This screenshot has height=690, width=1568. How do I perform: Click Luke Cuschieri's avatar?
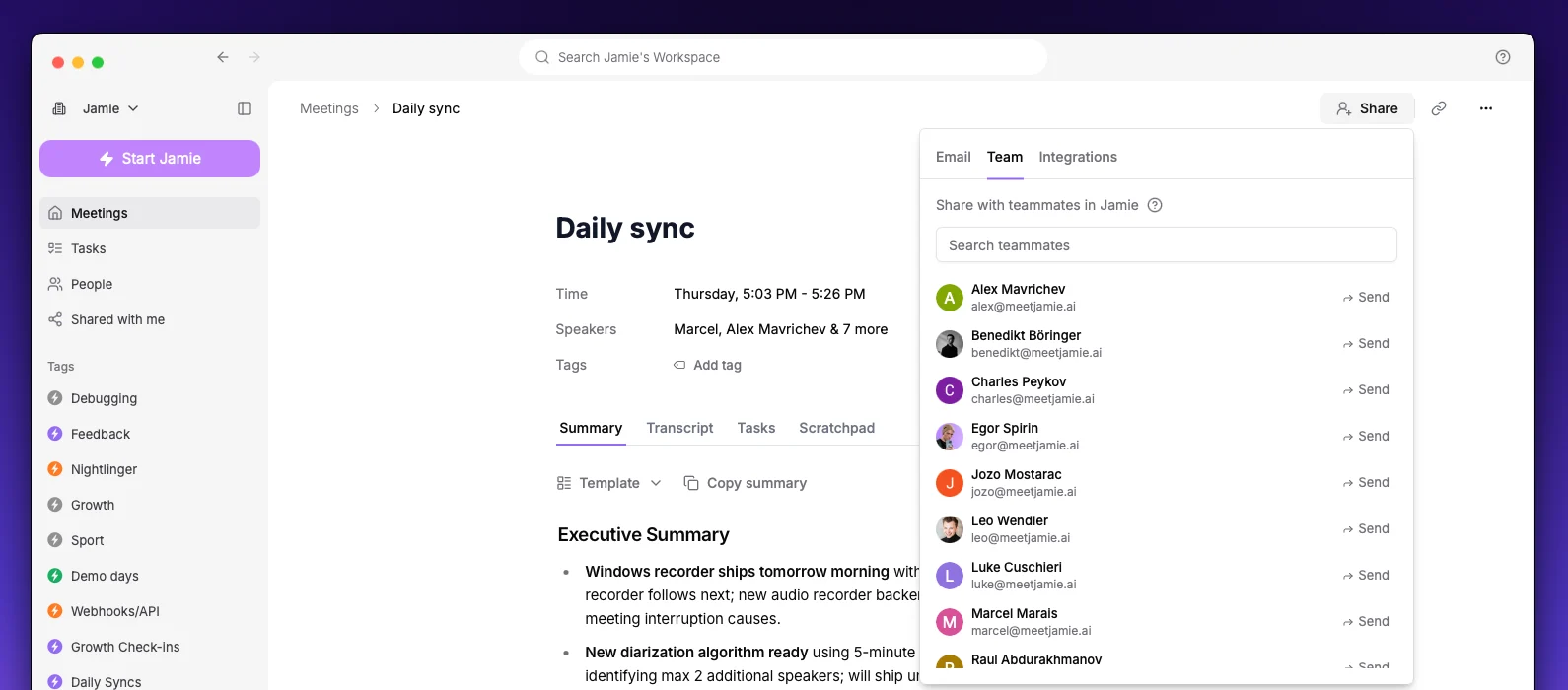point(950,576)
